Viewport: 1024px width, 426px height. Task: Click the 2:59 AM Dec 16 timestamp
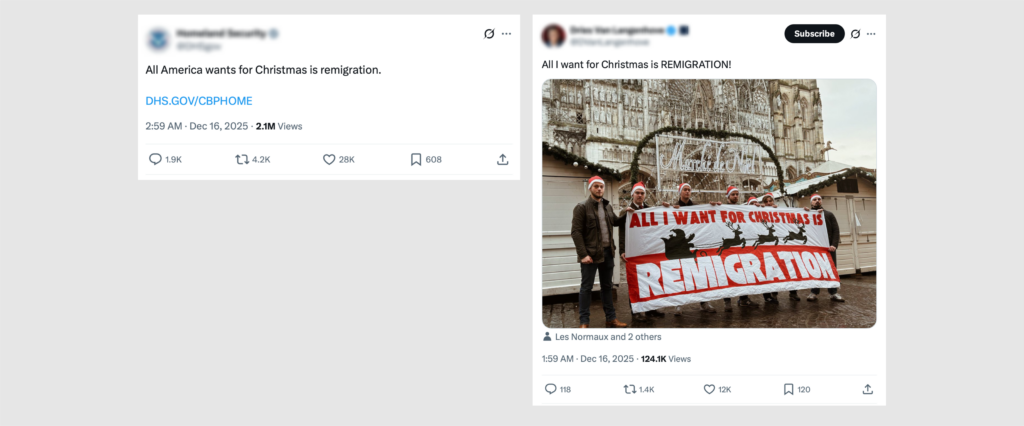pos(197,127)
